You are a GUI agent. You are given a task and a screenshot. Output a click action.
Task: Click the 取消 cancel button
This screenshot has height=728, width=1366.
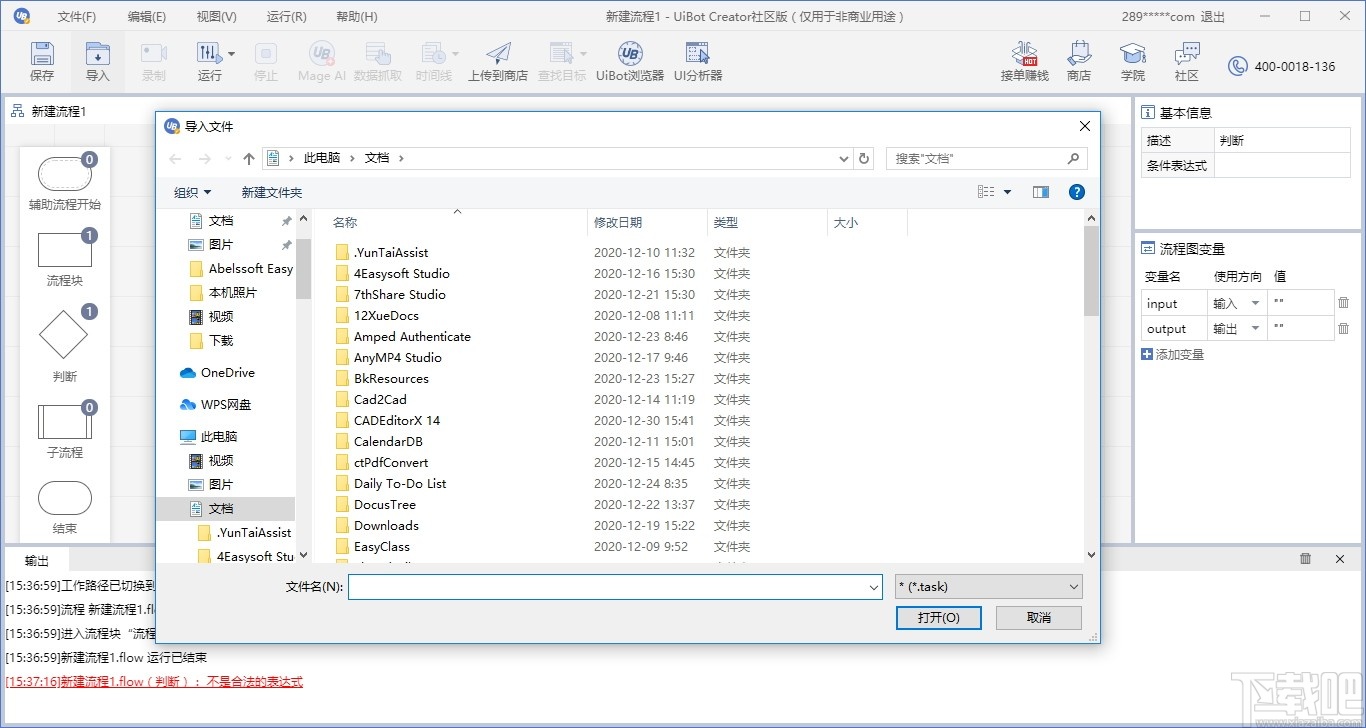click(1039, 617)
